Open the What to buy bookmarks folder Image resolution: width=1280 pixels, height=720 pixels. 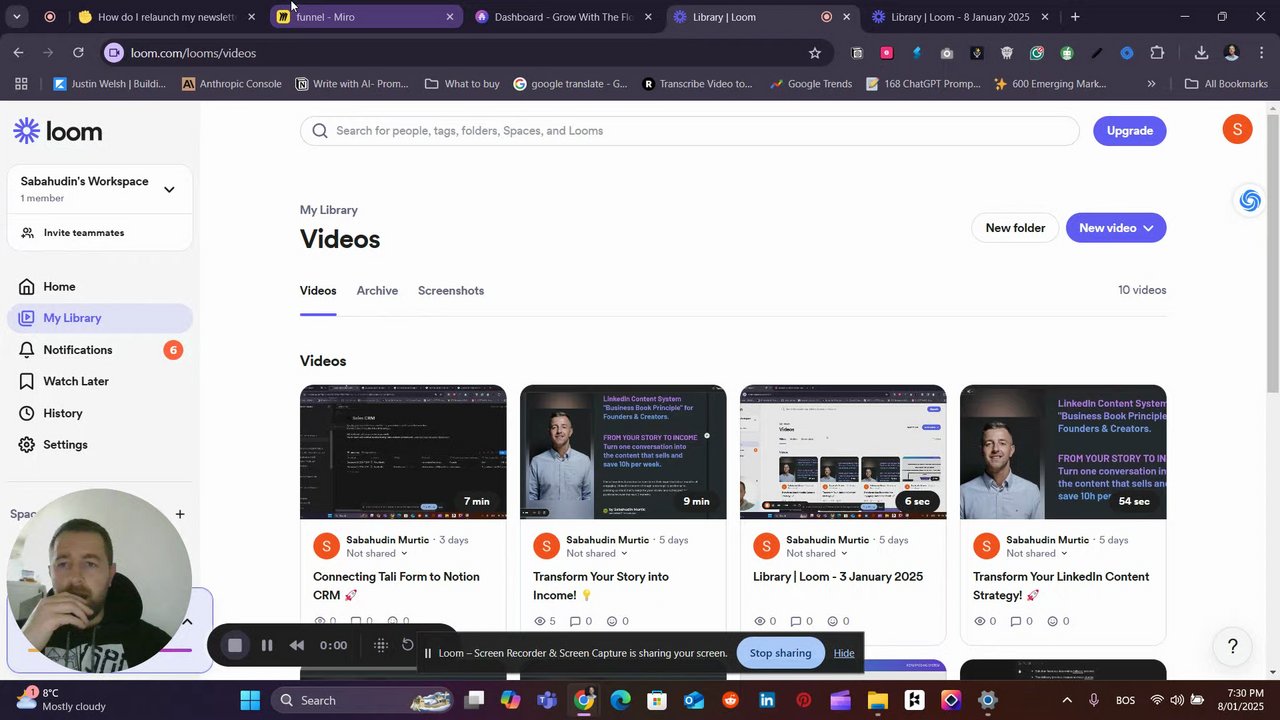tap(462, 84)
